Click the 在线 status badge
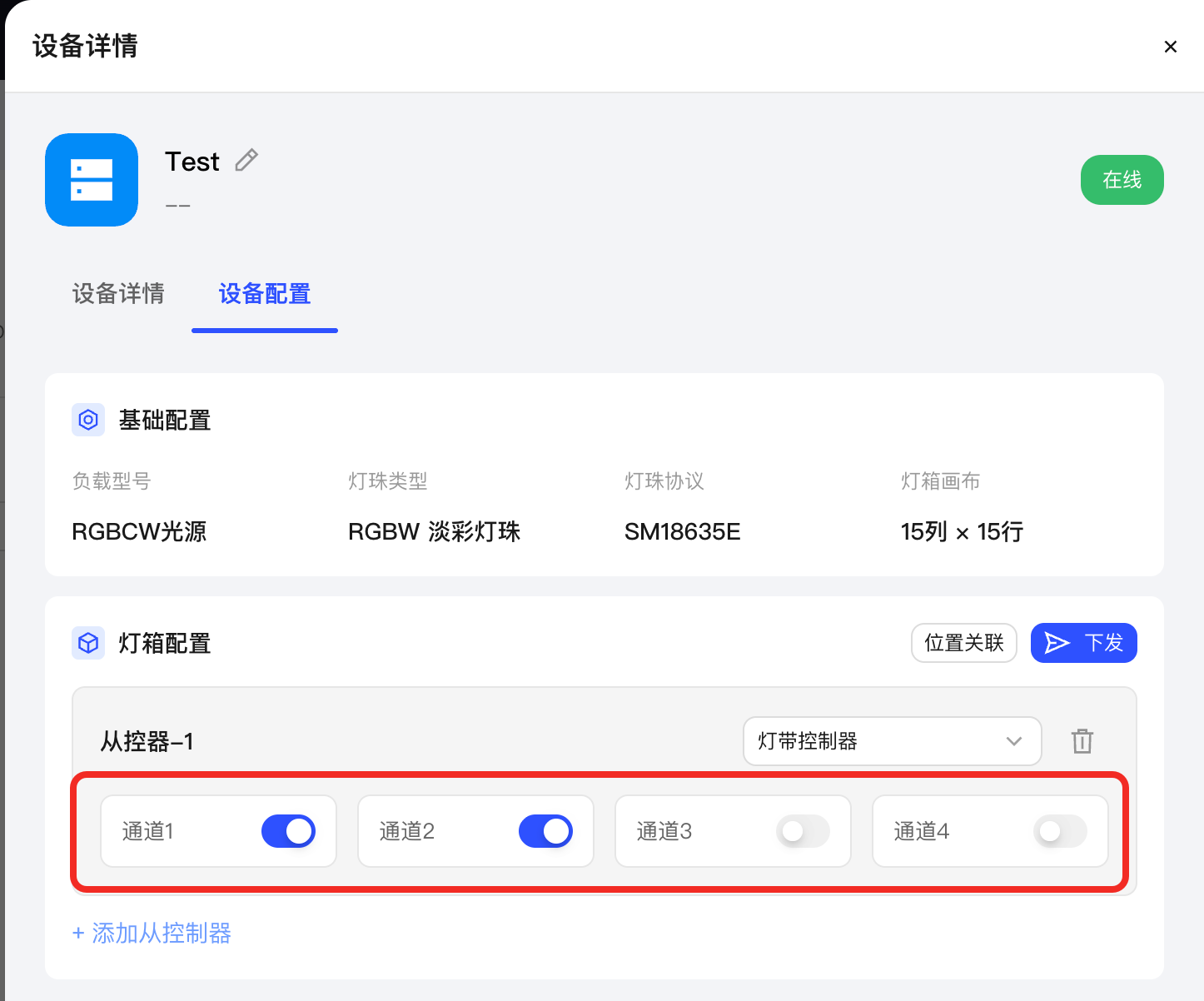This screenshot has width=1204, height=1001. (x=1122, y=180)
